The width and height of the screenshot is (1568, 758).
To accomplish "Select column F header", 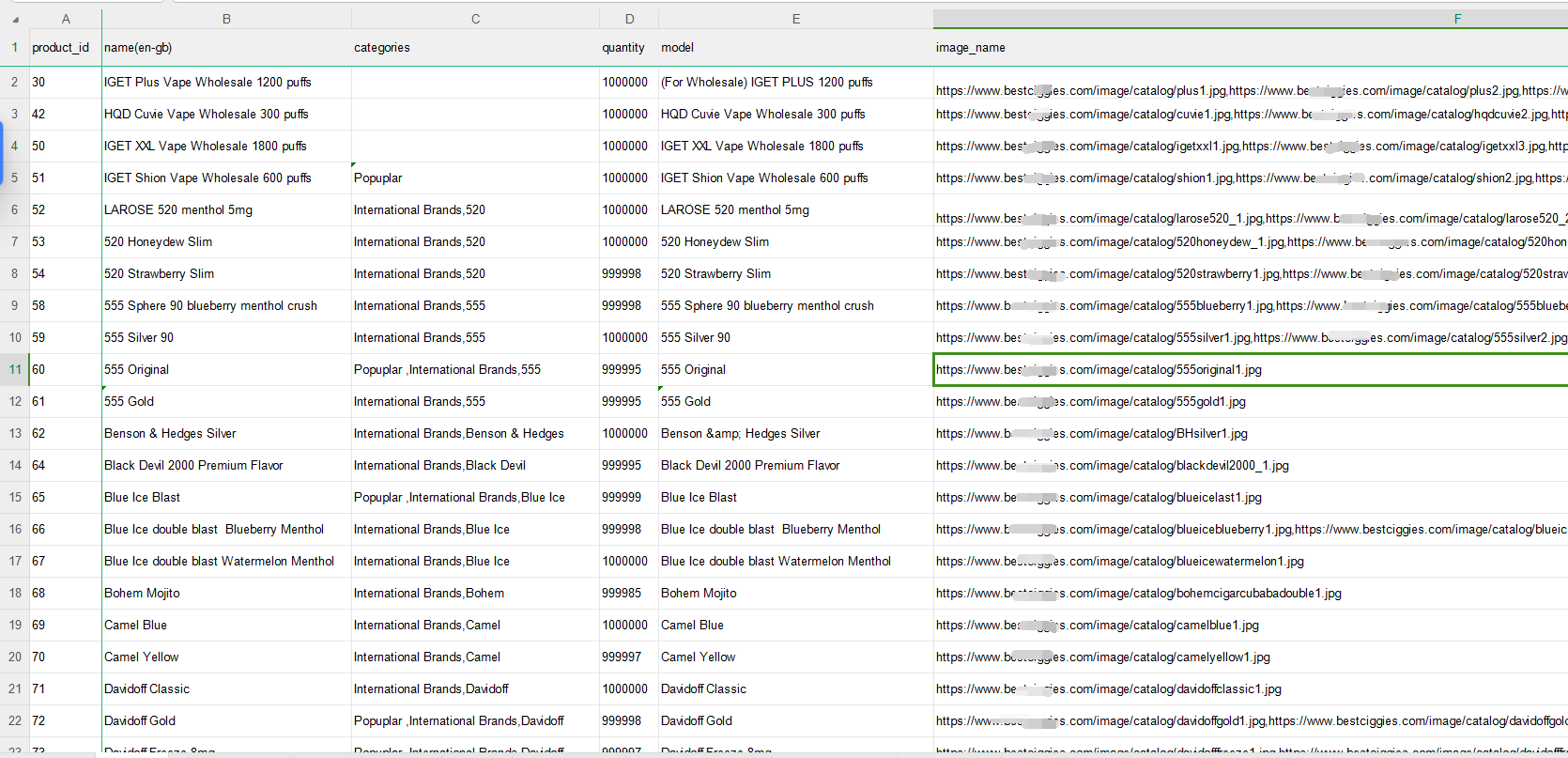I will pyautogui.click(x=1251, y=19).
